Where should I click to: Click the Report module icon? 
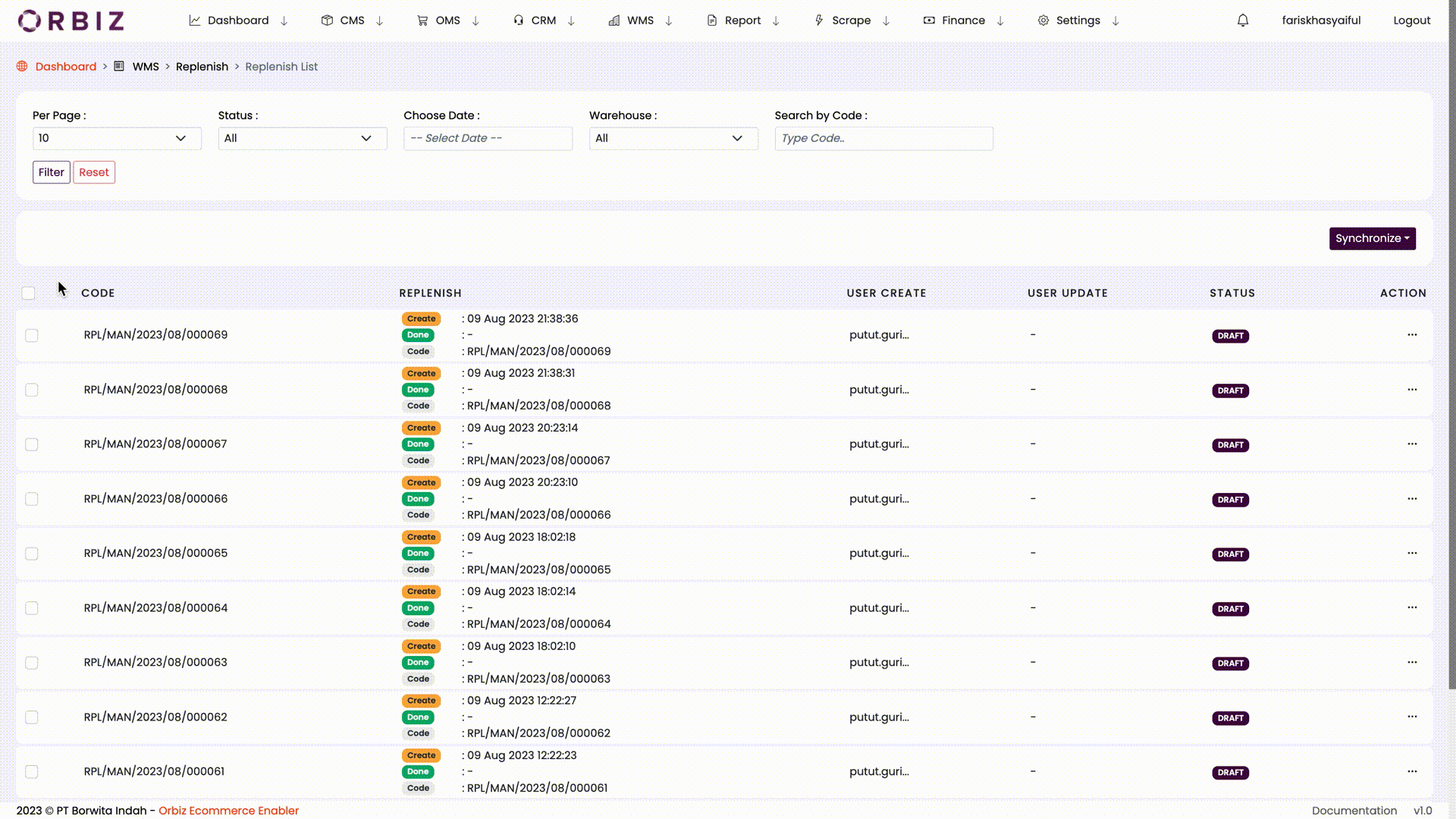(710, 20)
